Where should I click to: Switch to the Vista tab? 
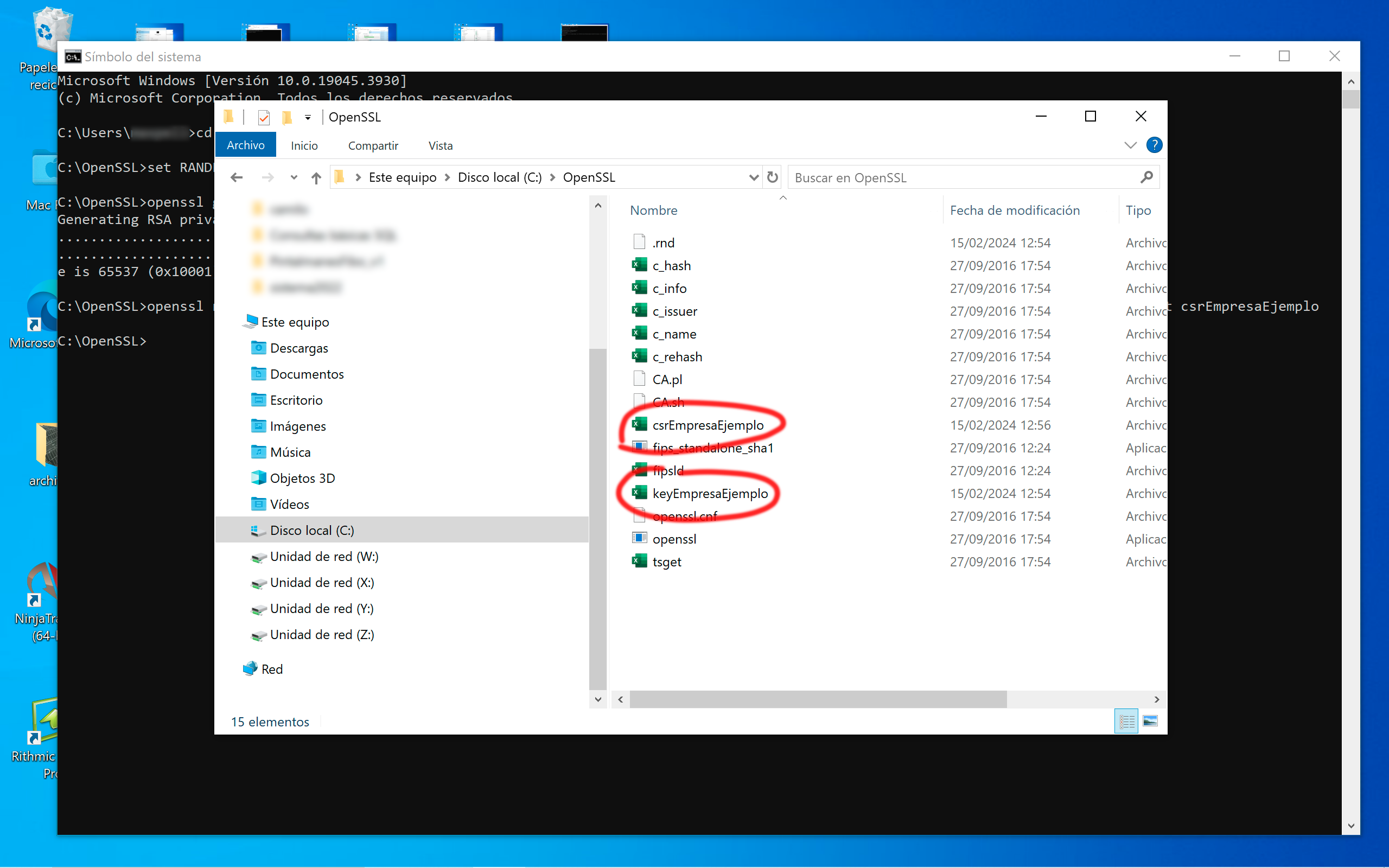click(x=439, y=145)
